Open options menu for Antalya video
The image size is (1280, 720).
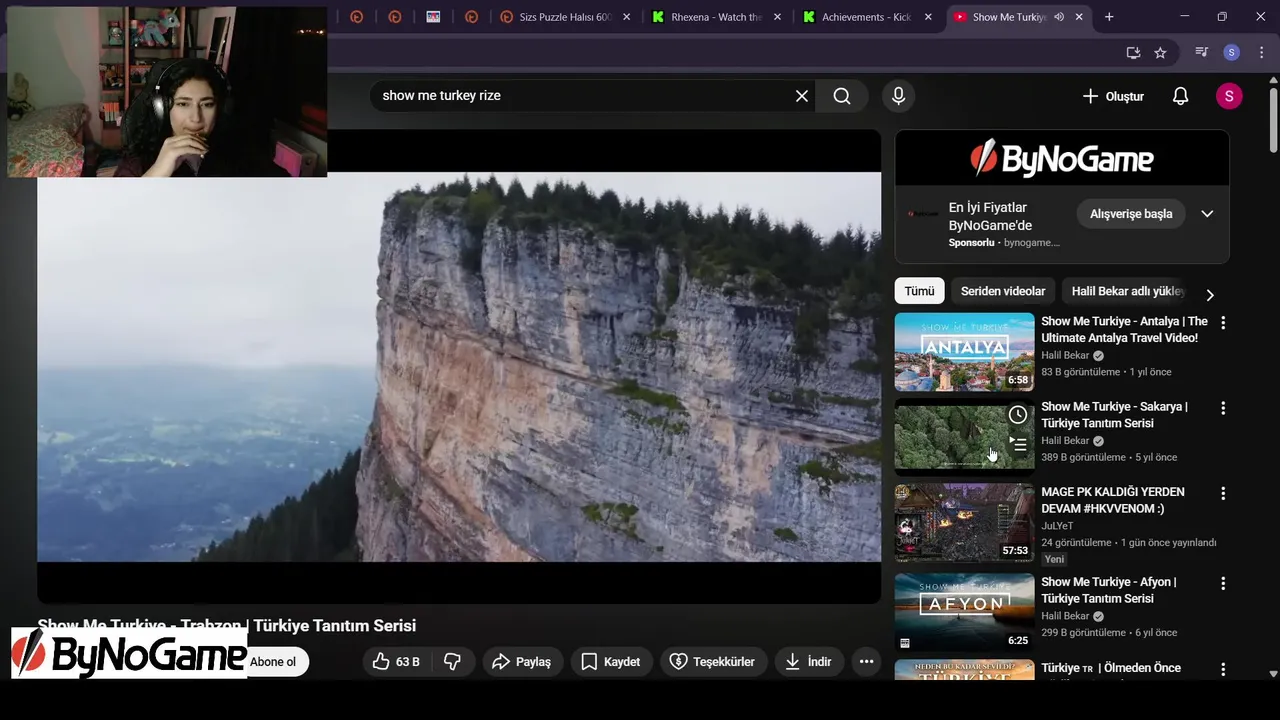point(1222,323)
